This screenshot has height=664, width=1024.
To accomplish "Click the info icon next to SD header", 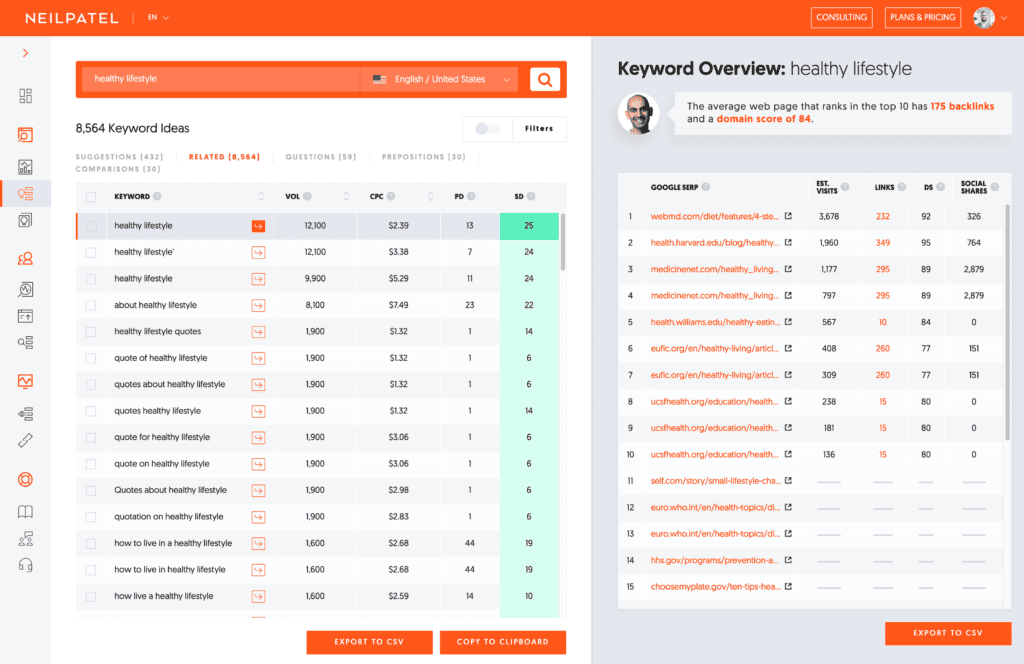I will click(531, 197).
